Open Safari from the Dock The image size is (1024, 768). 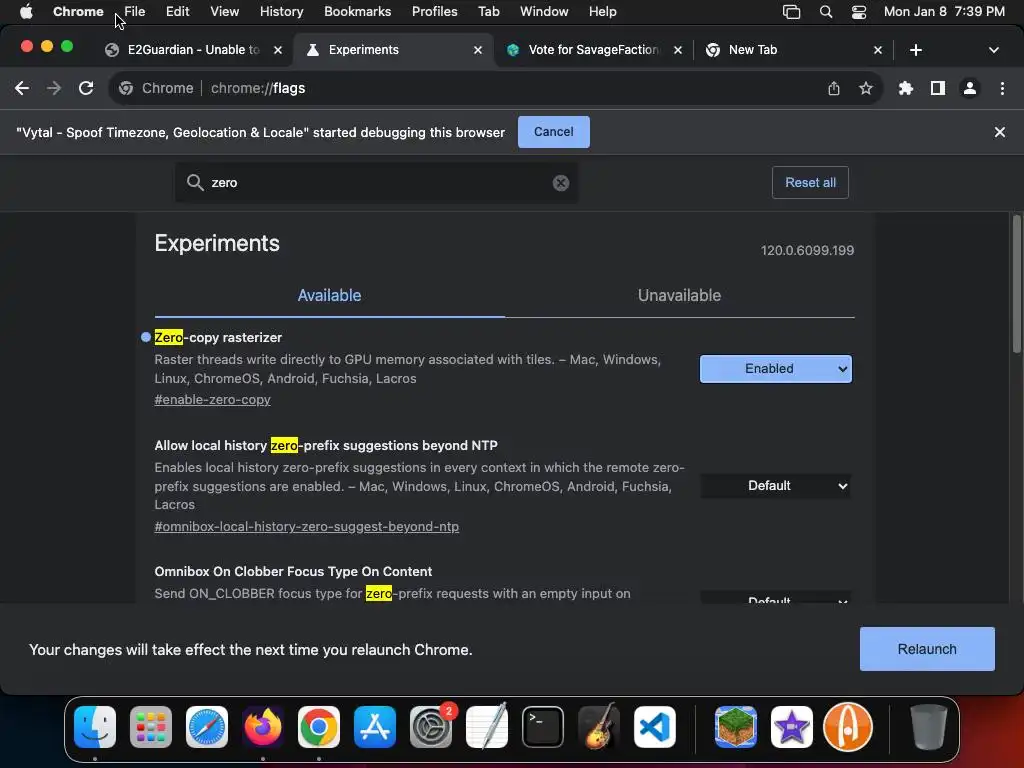click(x=207, y=727)
